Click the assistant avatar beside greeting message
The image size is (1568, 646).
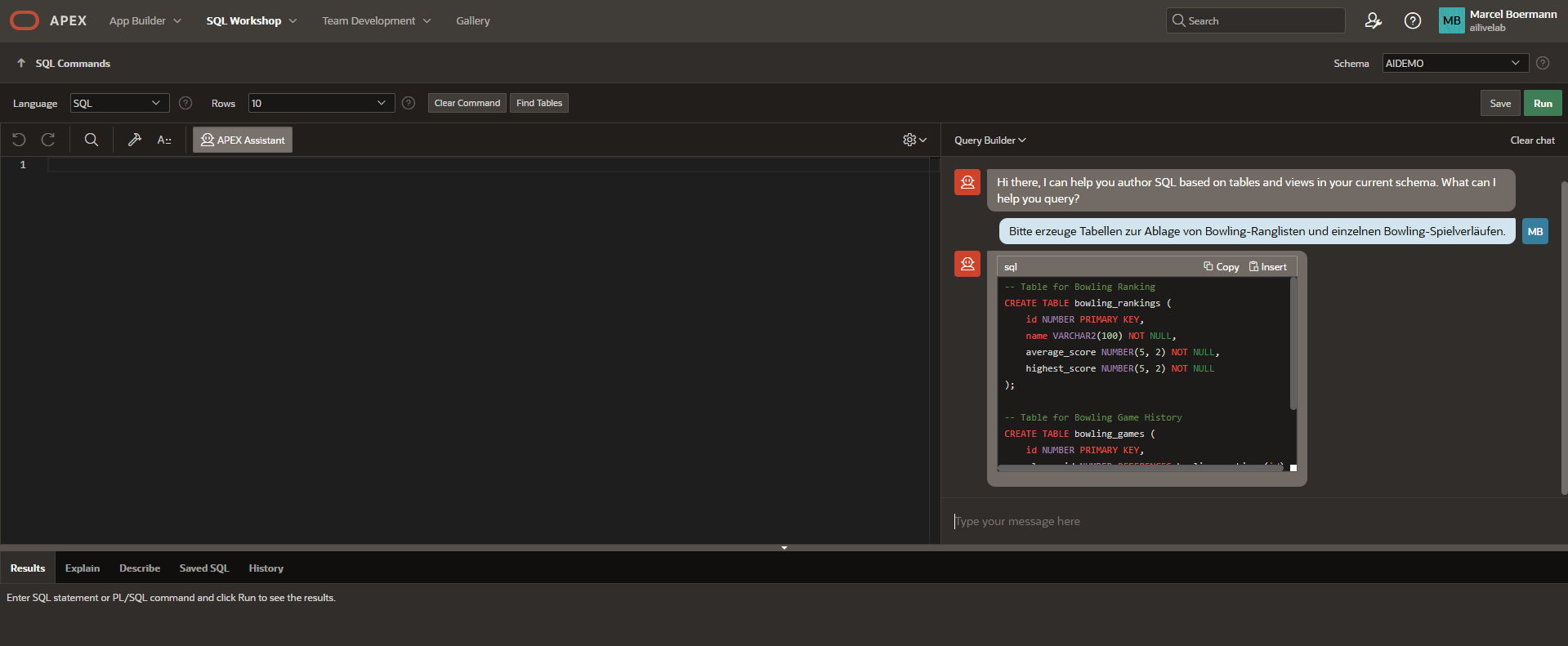coord(967,182)
